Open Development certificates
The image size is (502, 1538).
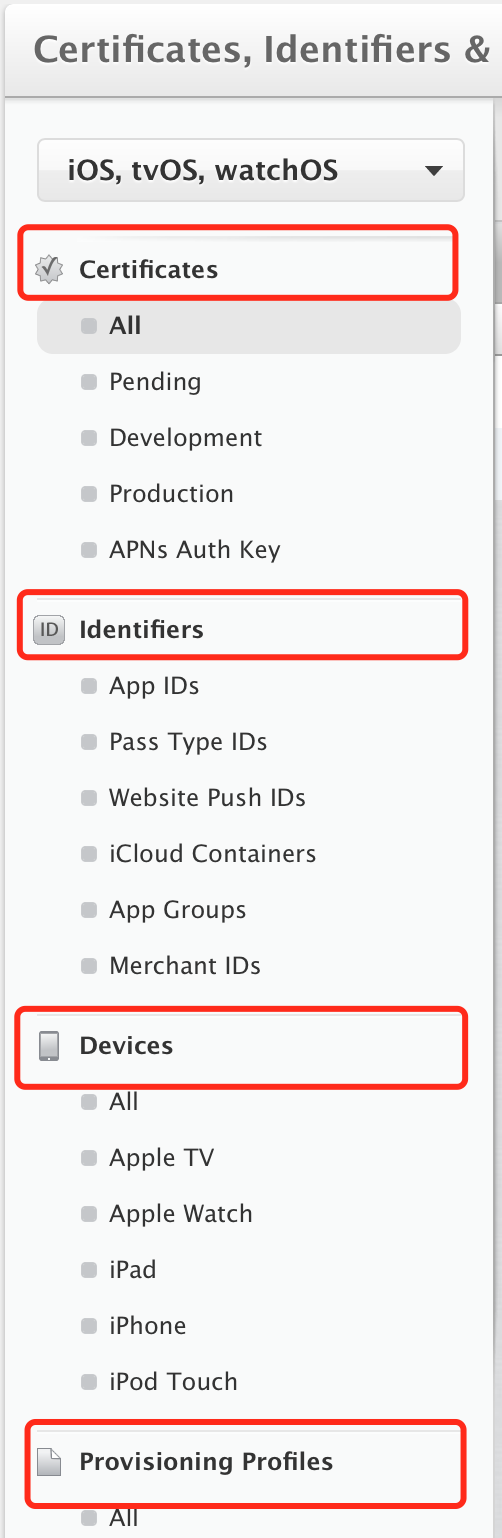point(186,438)
